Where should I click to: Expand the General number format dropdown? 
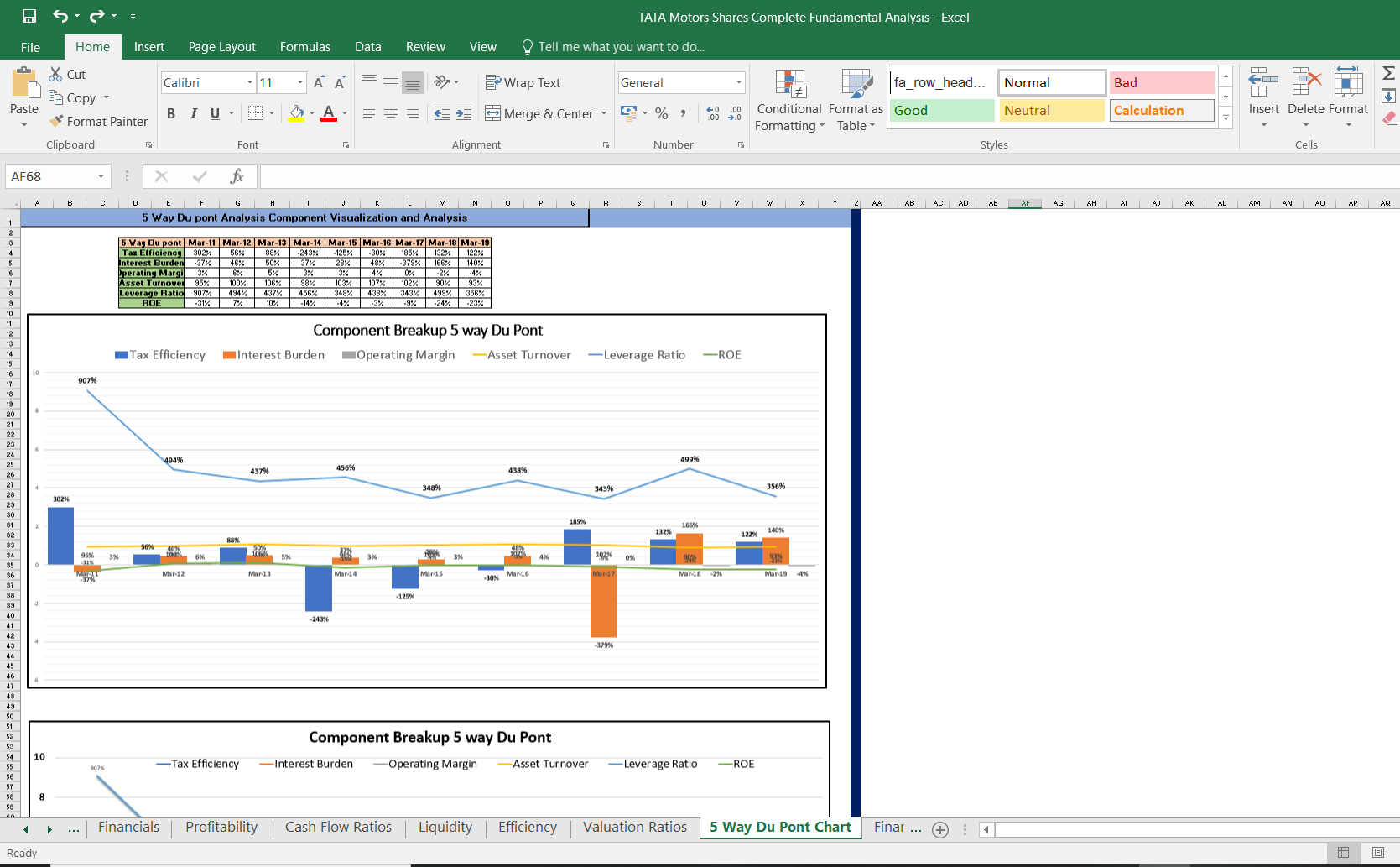(739, 82)
